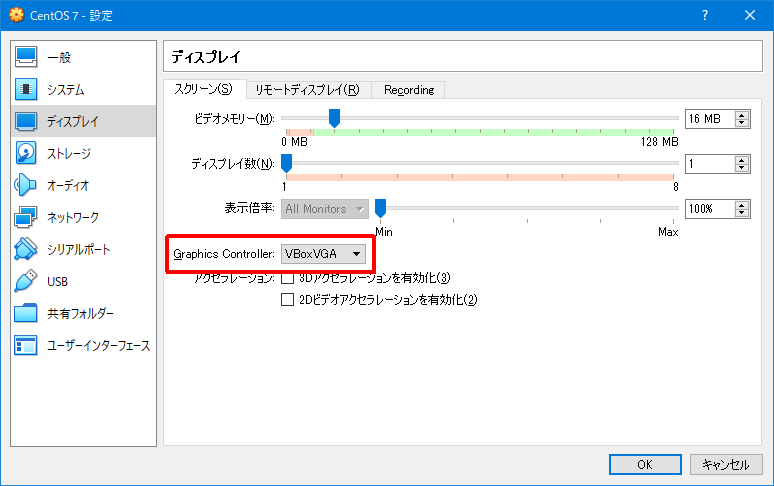Select ネットワーク settings category label
Viewport: 774px width, 486px height.
click(73, 218)
